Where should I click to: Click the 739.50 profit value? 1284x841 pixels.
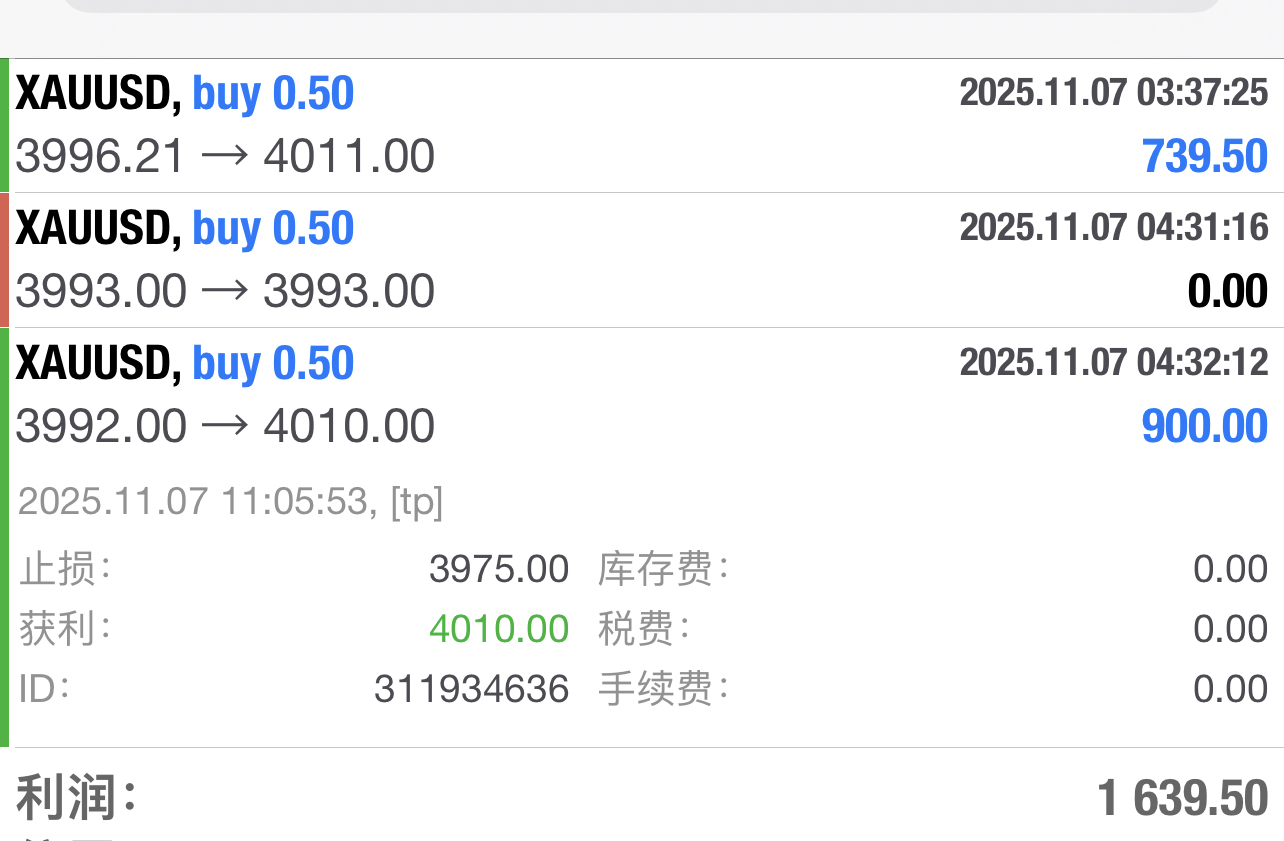pos(1204,157)
